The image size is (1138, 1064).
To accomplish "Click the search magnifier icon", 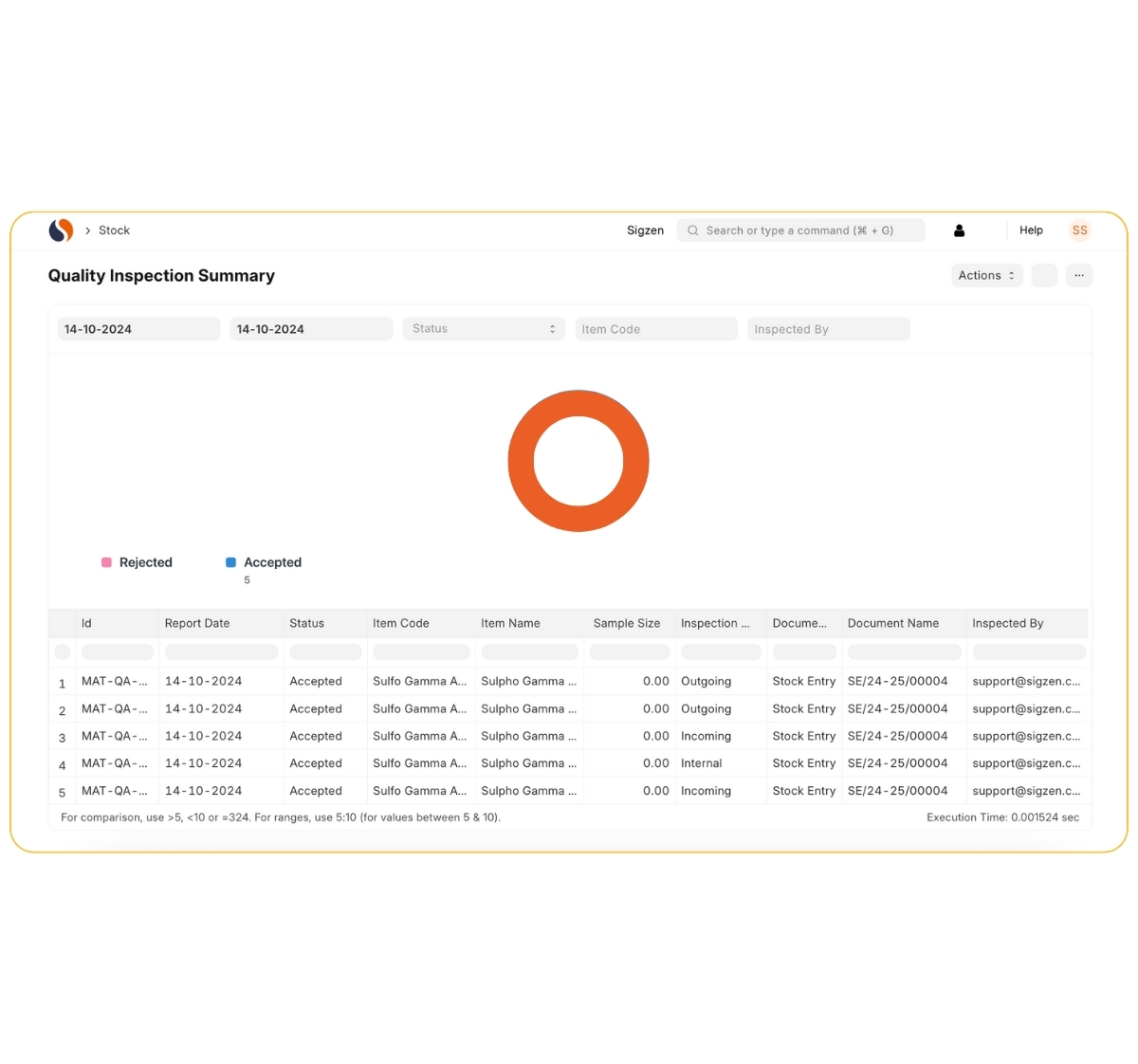I will (693, 230).
